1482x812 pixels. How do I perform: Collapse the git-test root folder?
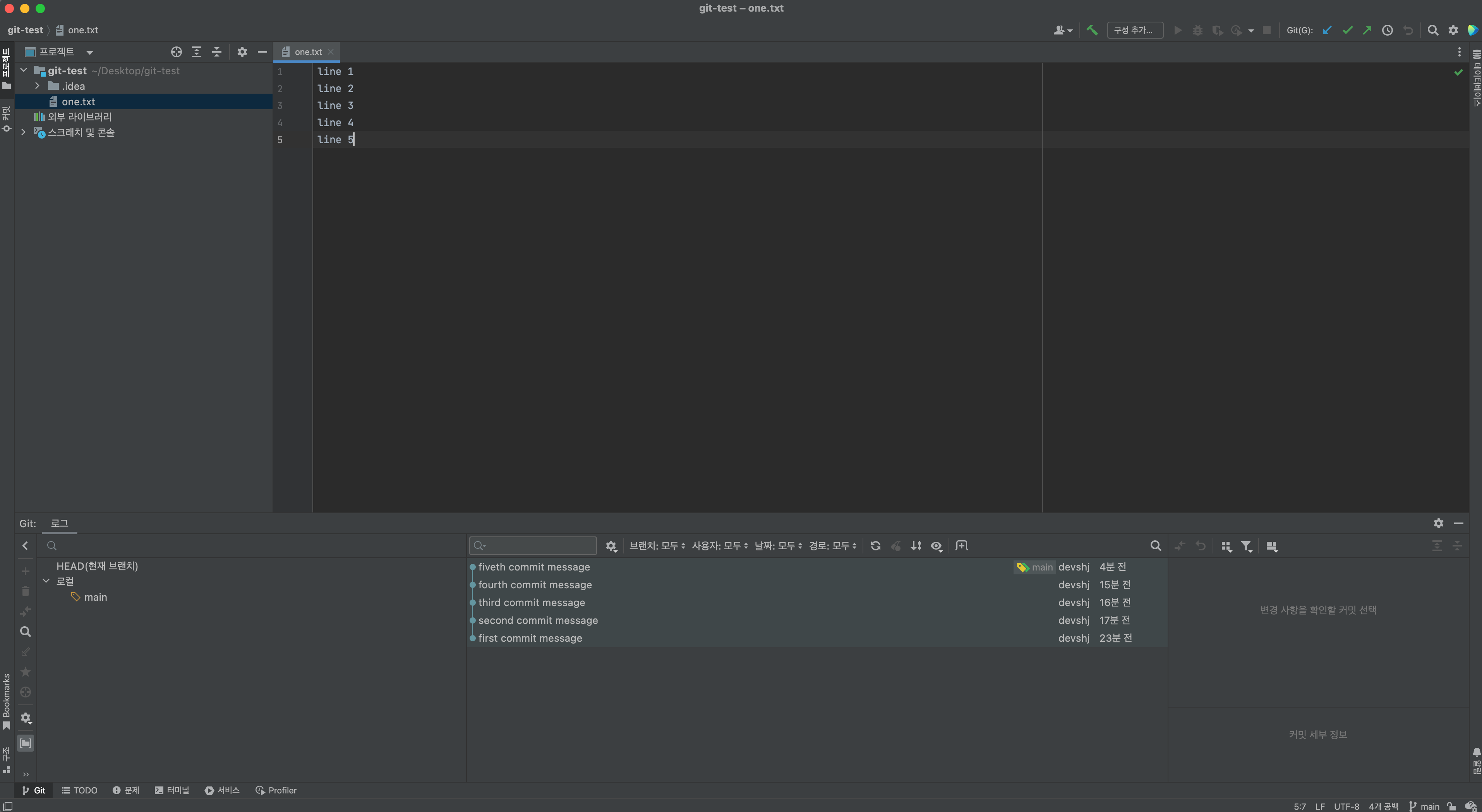coord(24,70)
